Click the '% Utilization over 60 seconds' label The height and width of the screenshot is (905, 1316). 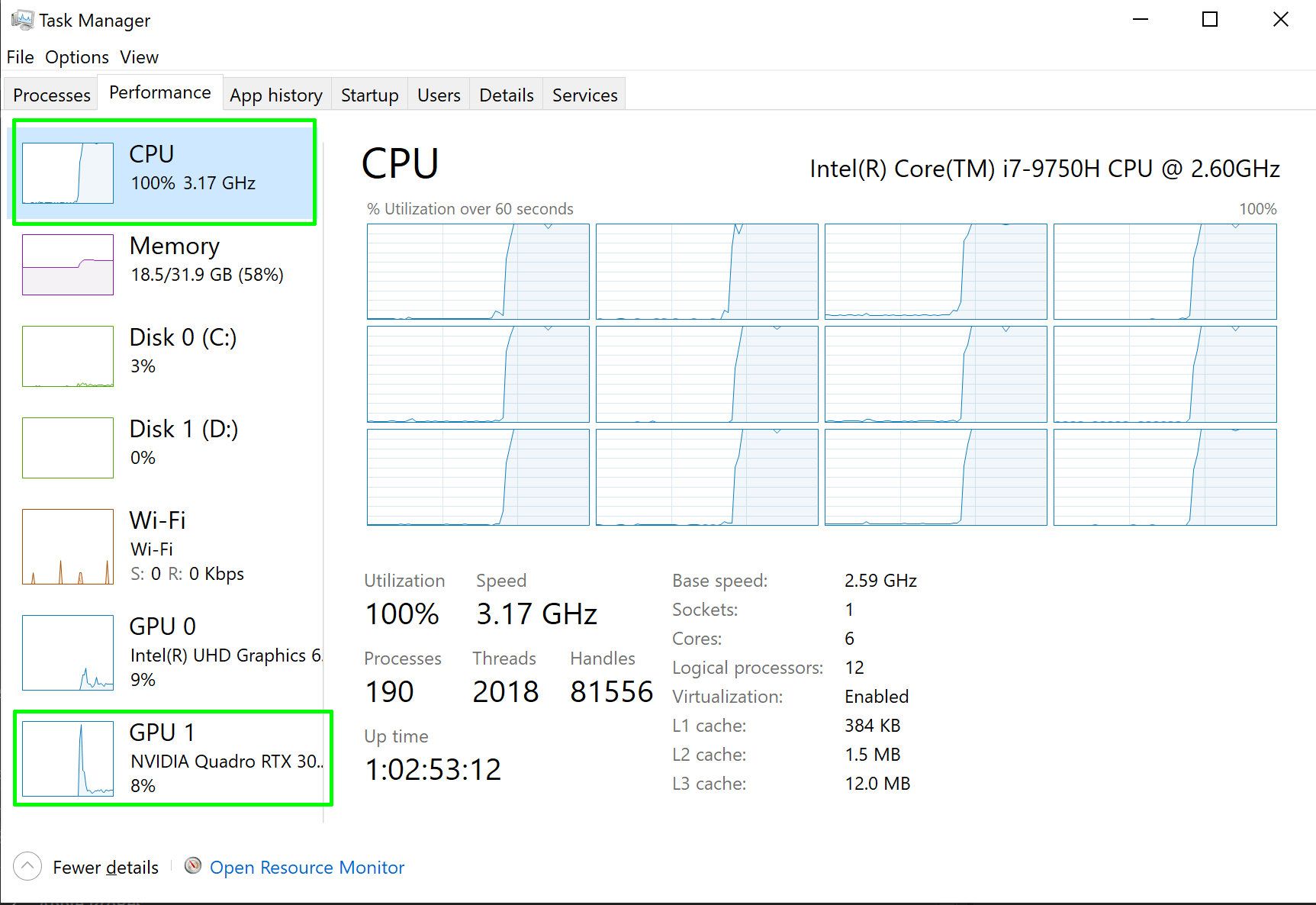coord(470,209)
